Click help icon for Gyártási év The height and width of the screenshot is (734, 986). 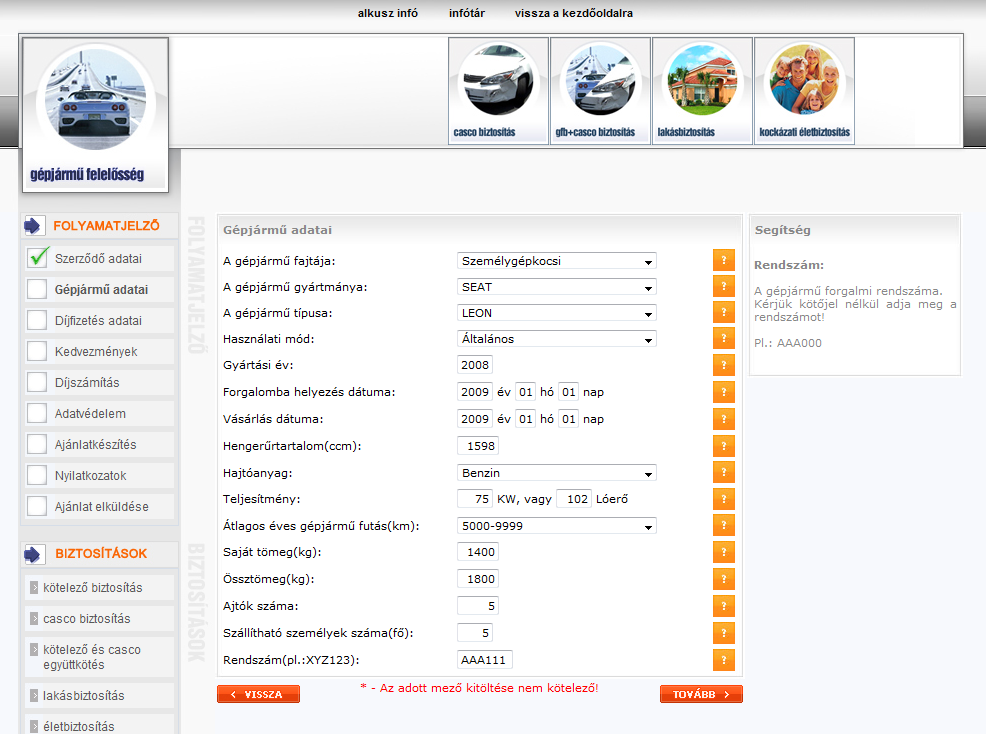(x=724, y=365)
